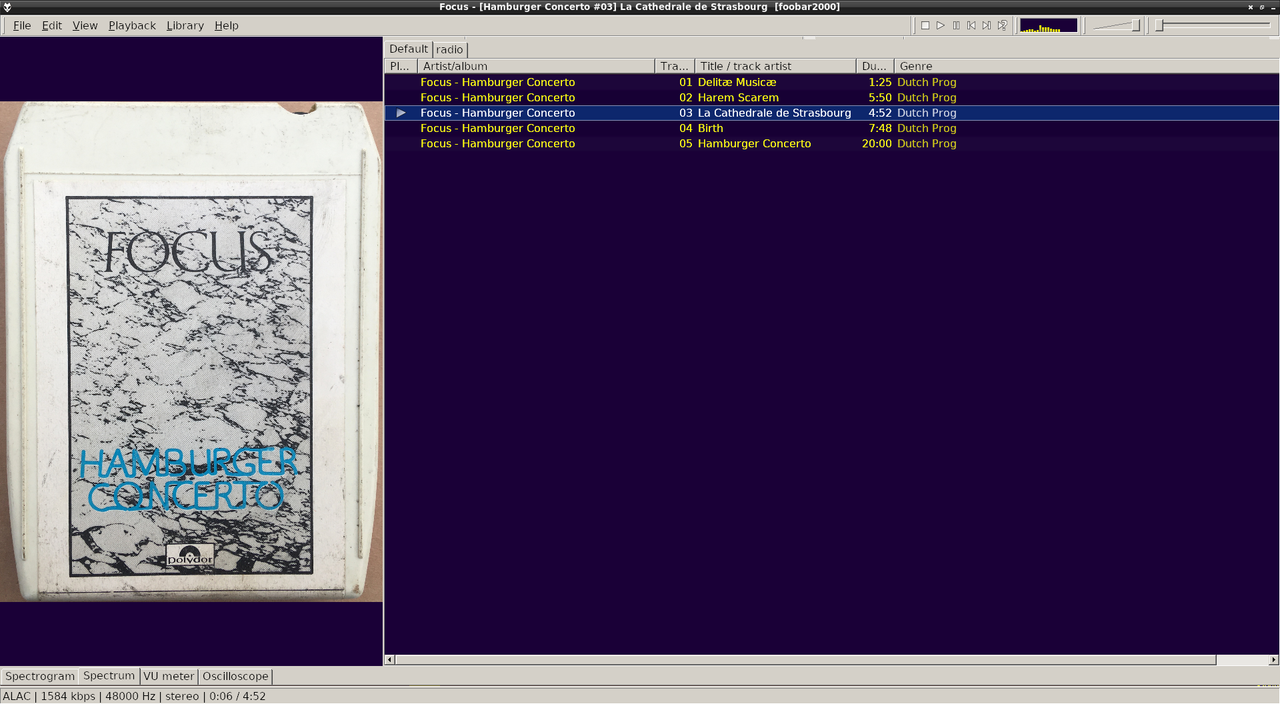
Task: Click the spectrum visualization in toolbar
Action: coord(1048,25)
